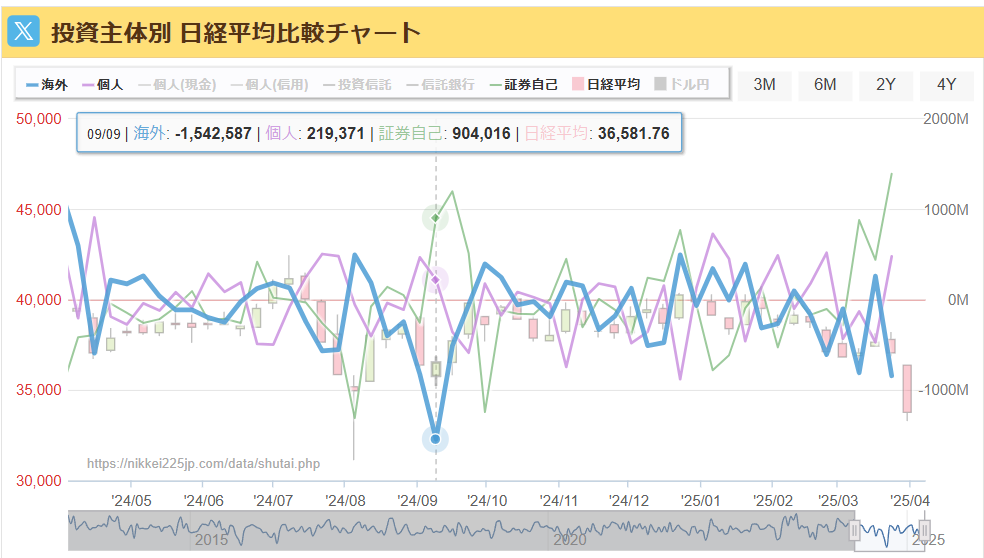984x558 pixels.
Task: Toggle the 証券自己 legend series
Action: [x=523, y=85]
